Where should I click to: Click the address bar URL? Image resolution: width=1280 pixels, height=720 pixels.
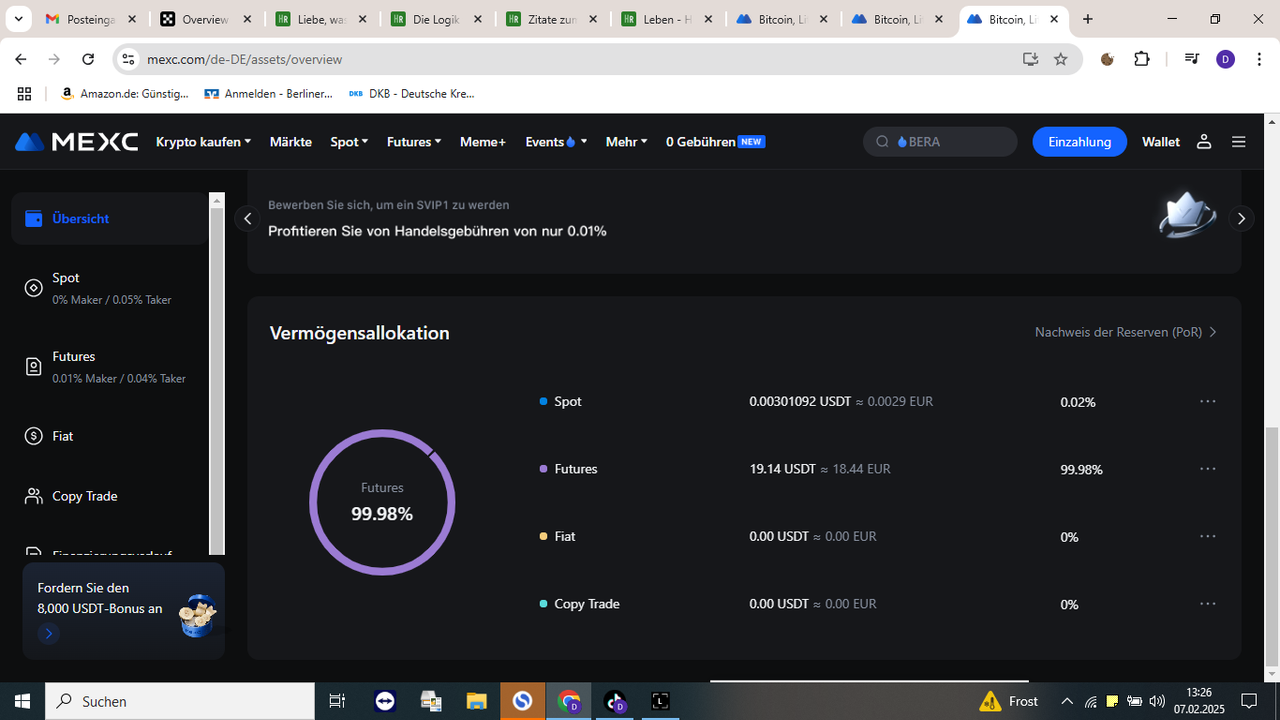245,59
